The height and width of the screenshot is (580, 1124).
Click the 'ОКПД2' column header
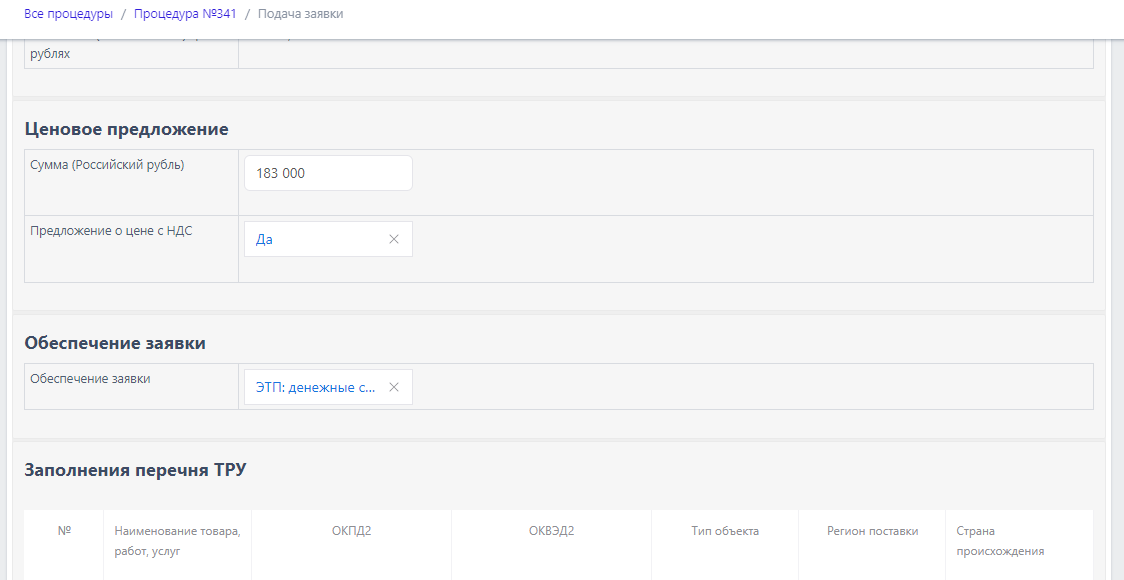click(x=351, y=531)
